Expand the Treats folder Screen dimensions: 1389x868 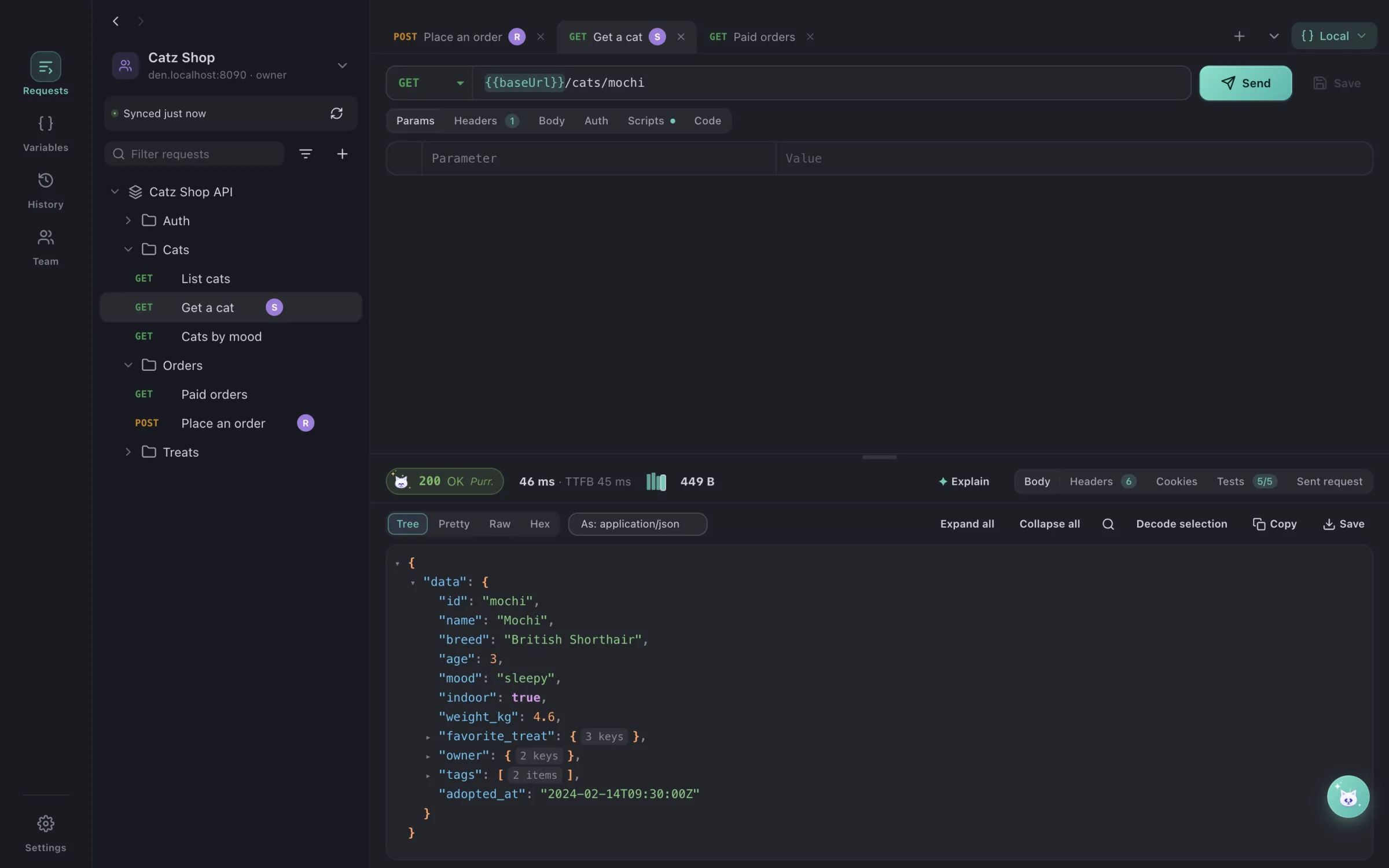pos(128,452)
